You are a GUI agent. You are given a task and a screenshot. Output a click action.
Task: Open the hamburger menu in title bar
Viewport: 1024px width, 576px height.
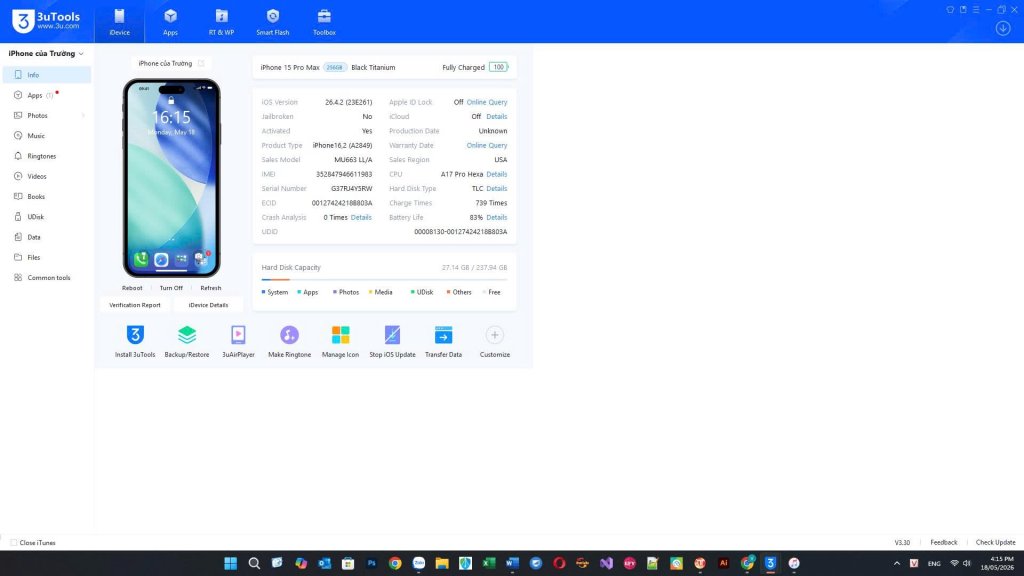point(976,10)
